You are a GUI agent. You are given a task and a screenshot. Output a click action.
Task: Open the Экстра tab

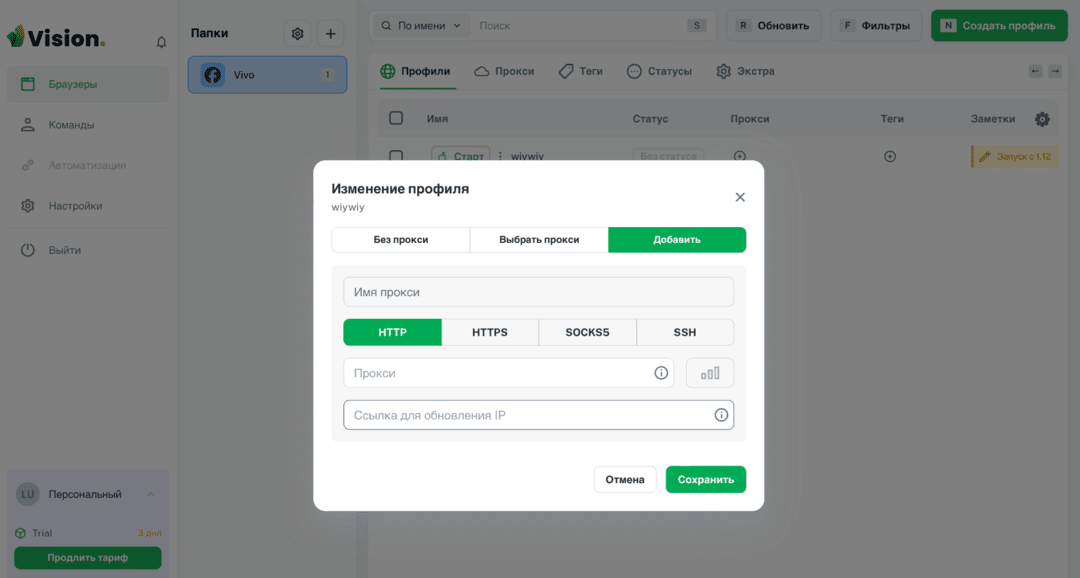click(x=745, y=71)
